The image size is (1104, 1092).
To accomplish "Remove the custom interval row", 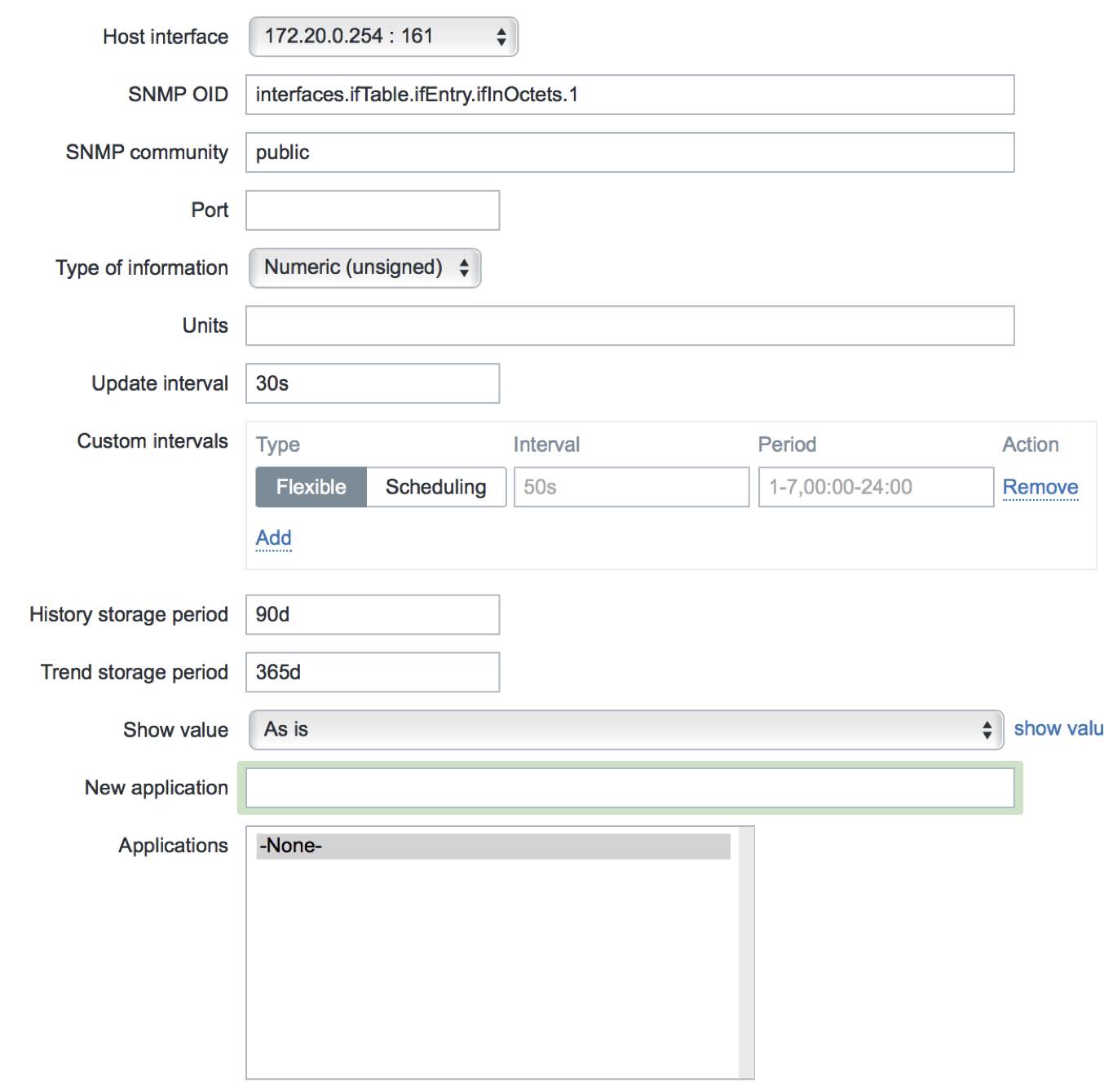I will (x=1040, y=487).
